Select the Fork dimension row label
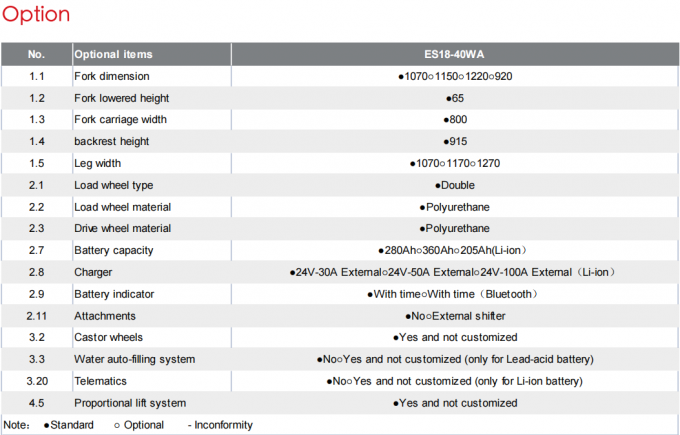The width and height of the screenshot is (680, 435). pos(112,76)
